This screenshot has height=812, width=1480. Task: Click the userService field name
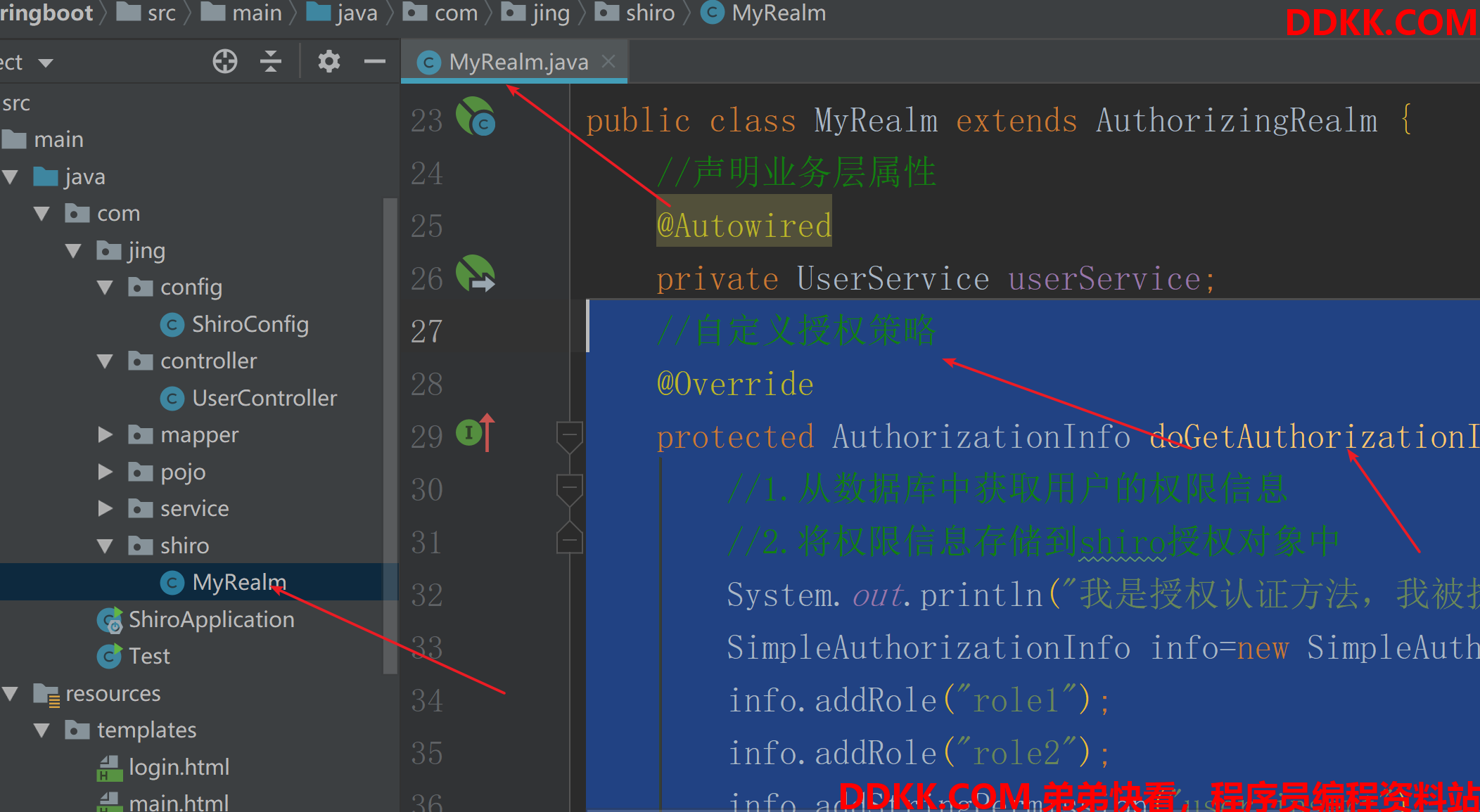click(1104, 278)
